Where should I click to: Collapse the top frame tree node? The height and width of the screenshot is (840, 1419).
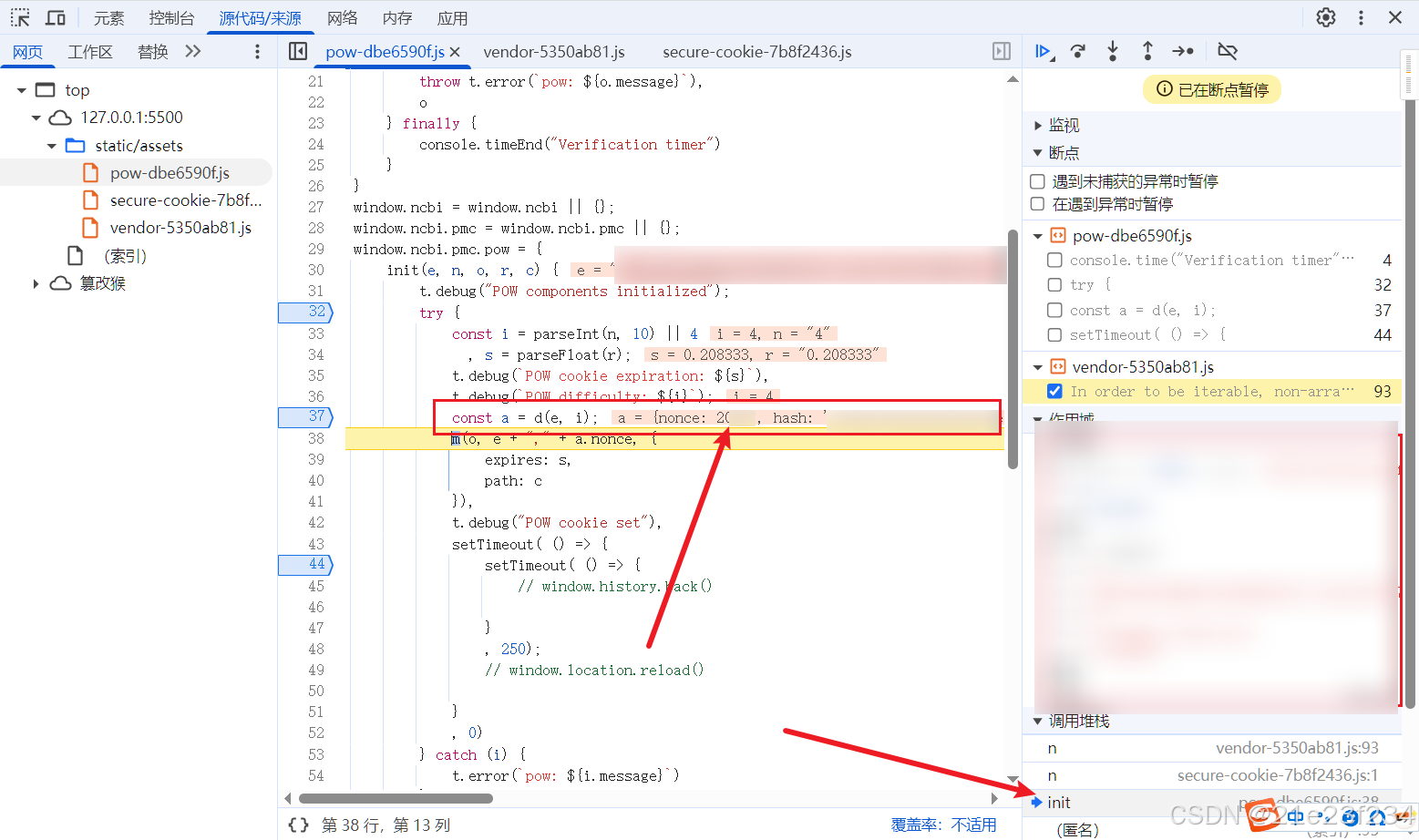click(x=21, y=90)
